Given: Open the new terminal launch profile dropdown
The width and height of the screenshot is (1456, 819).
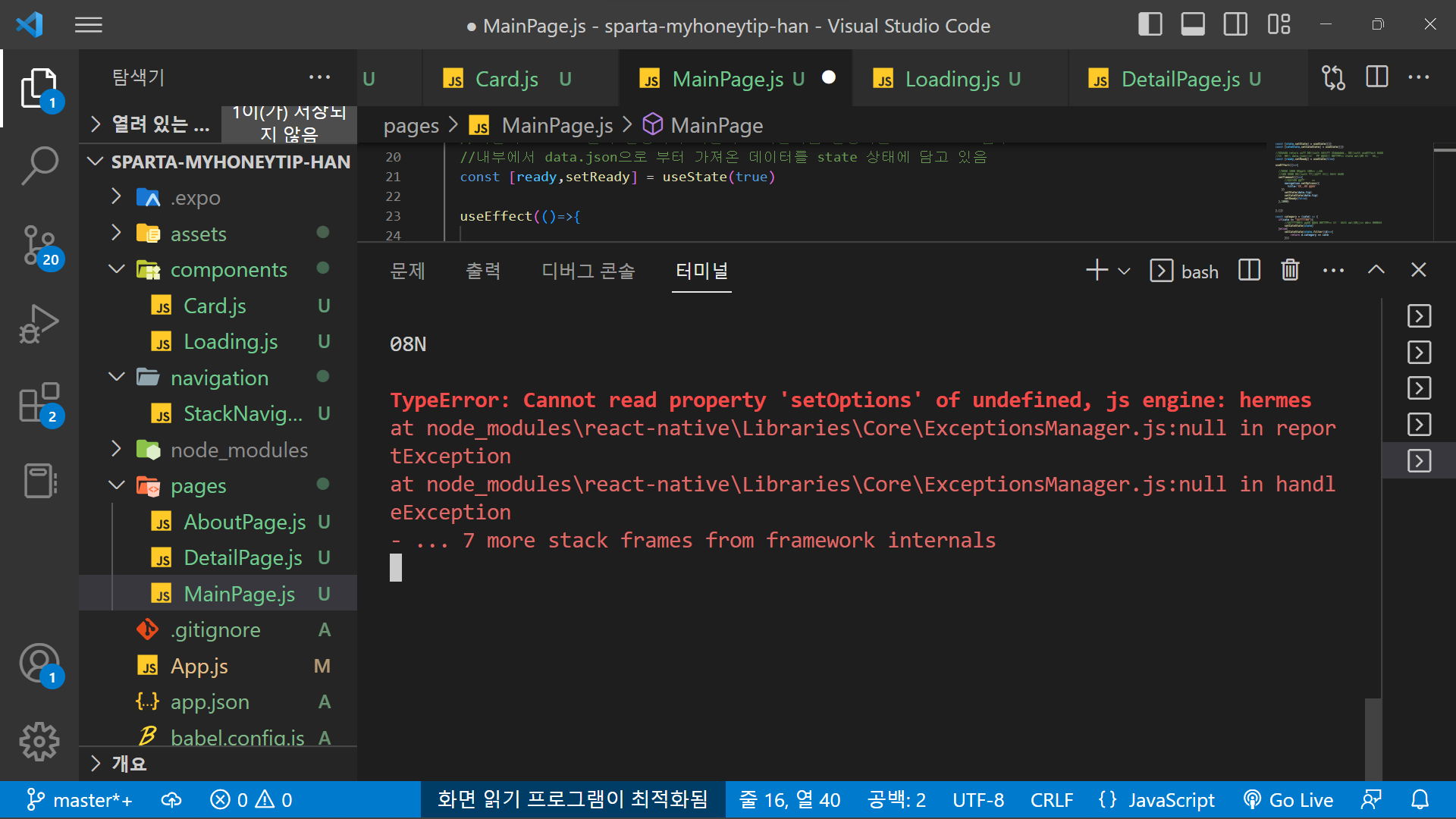Looking at the screenshot, I should coord(1124,271).
